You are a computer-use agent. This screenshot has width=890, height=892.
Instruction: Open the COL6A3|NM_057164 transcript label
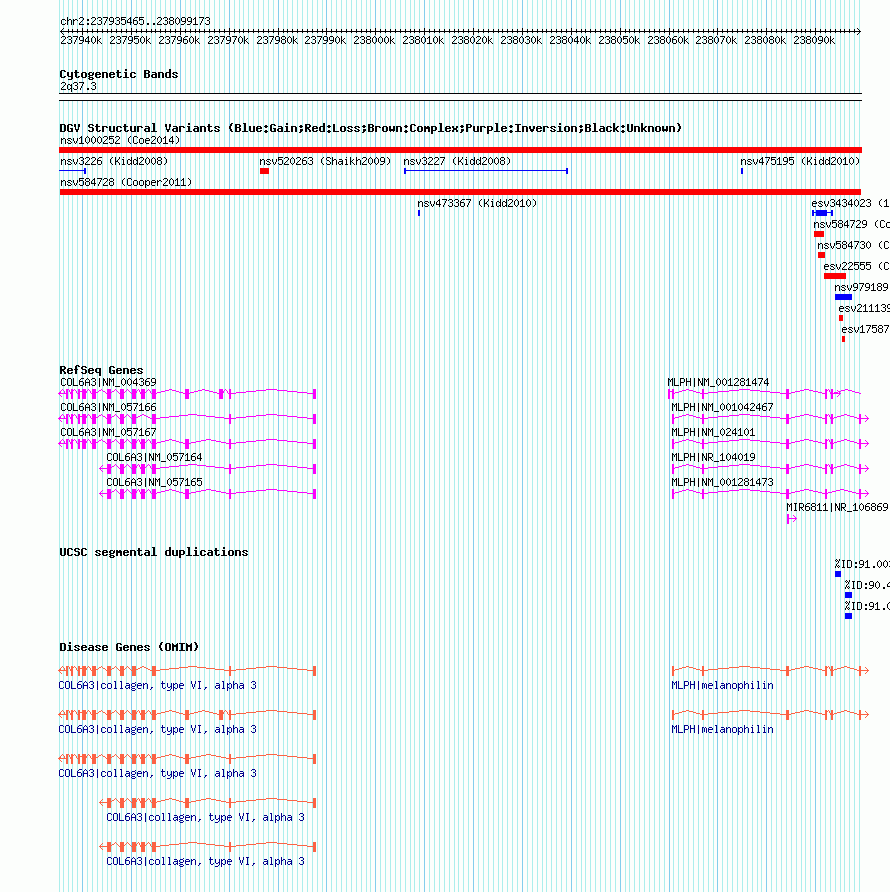[x=154, y=458]
